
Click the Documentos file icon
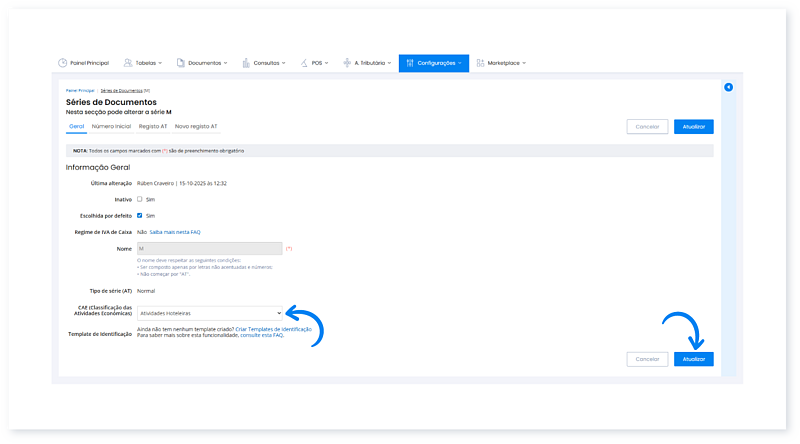[181, 63]
